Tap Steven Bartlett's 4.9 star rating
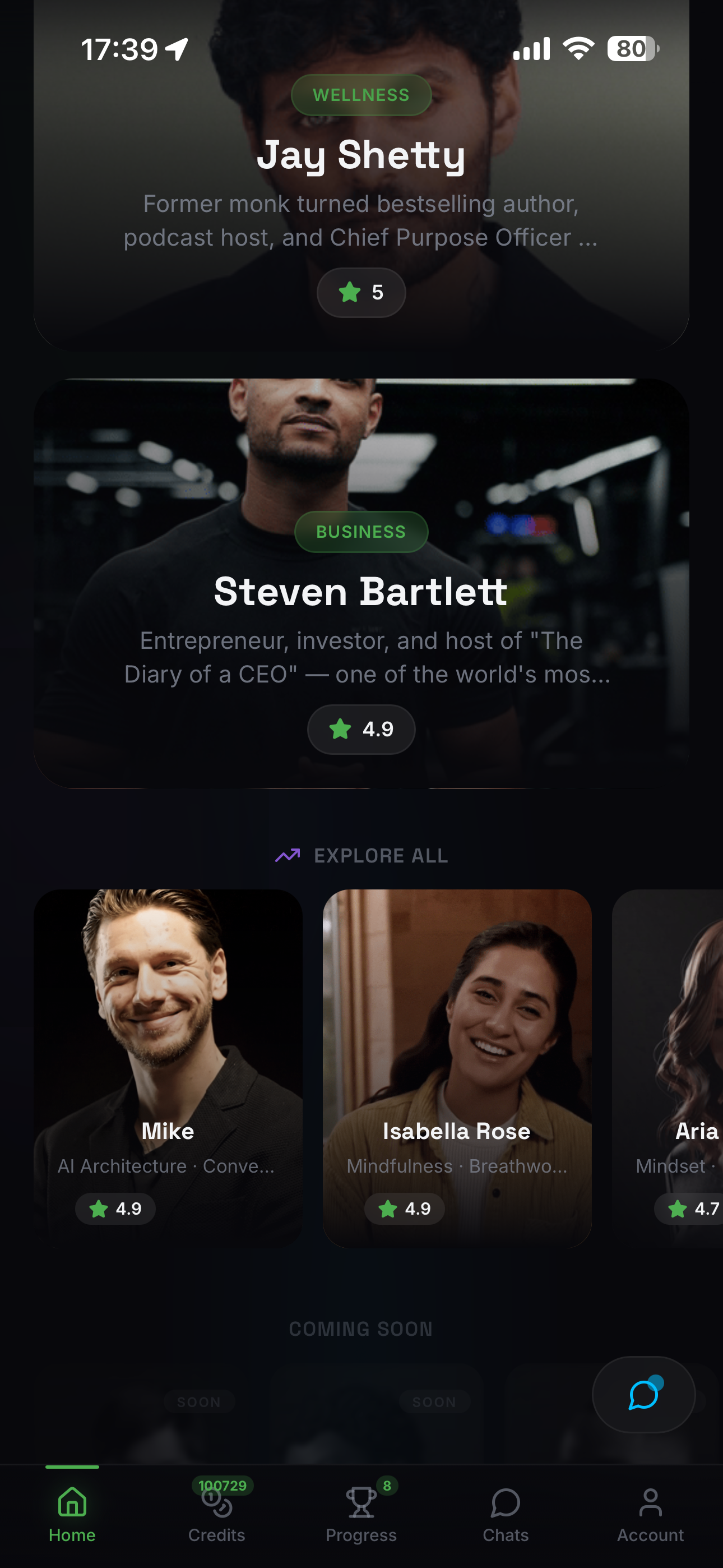Image resolution: width=723 pixels, height=1568 pixels. pyautogui.click(x=361, y=729)
